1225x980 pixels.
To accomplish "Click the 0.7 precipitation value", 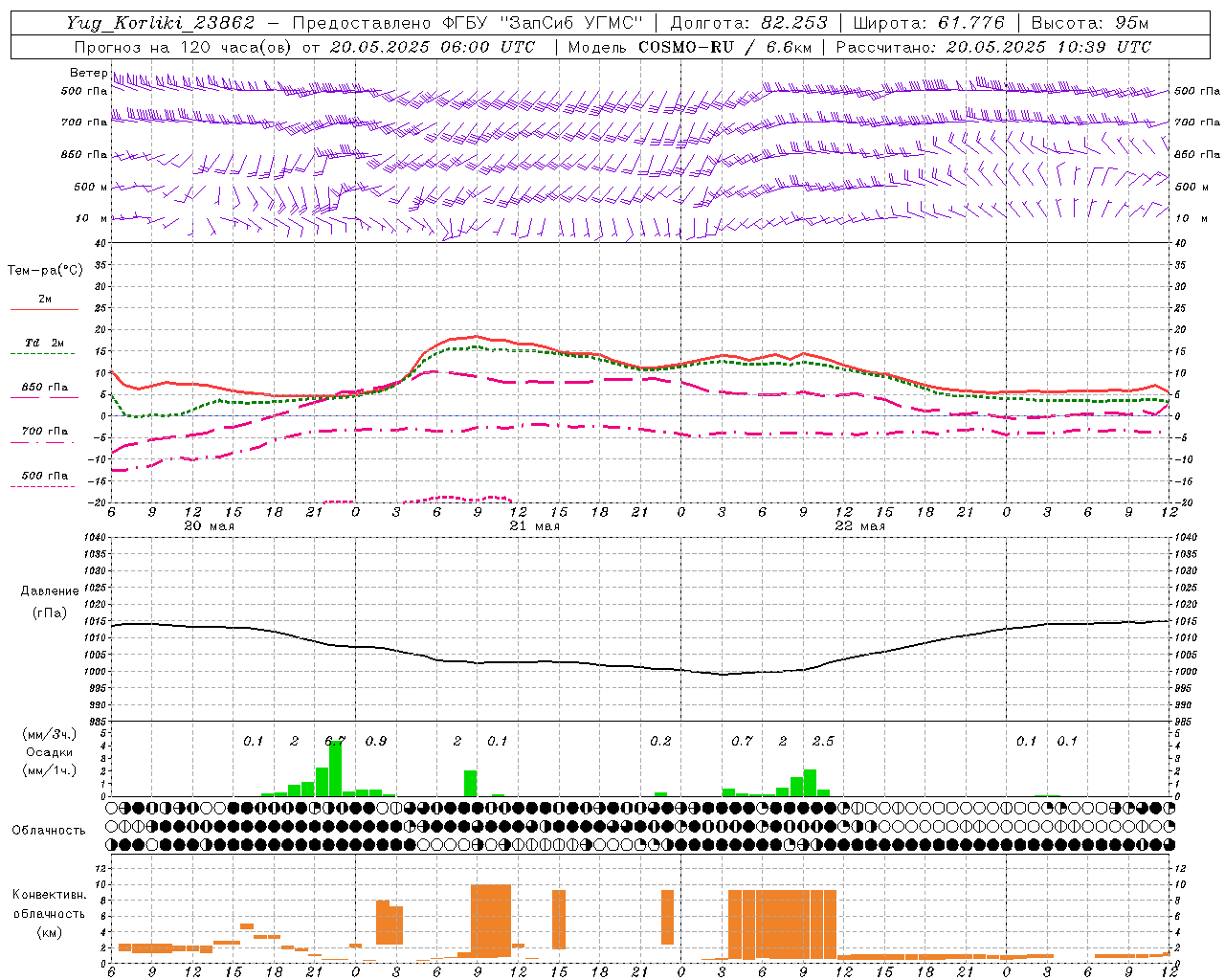I will (742, 741).
